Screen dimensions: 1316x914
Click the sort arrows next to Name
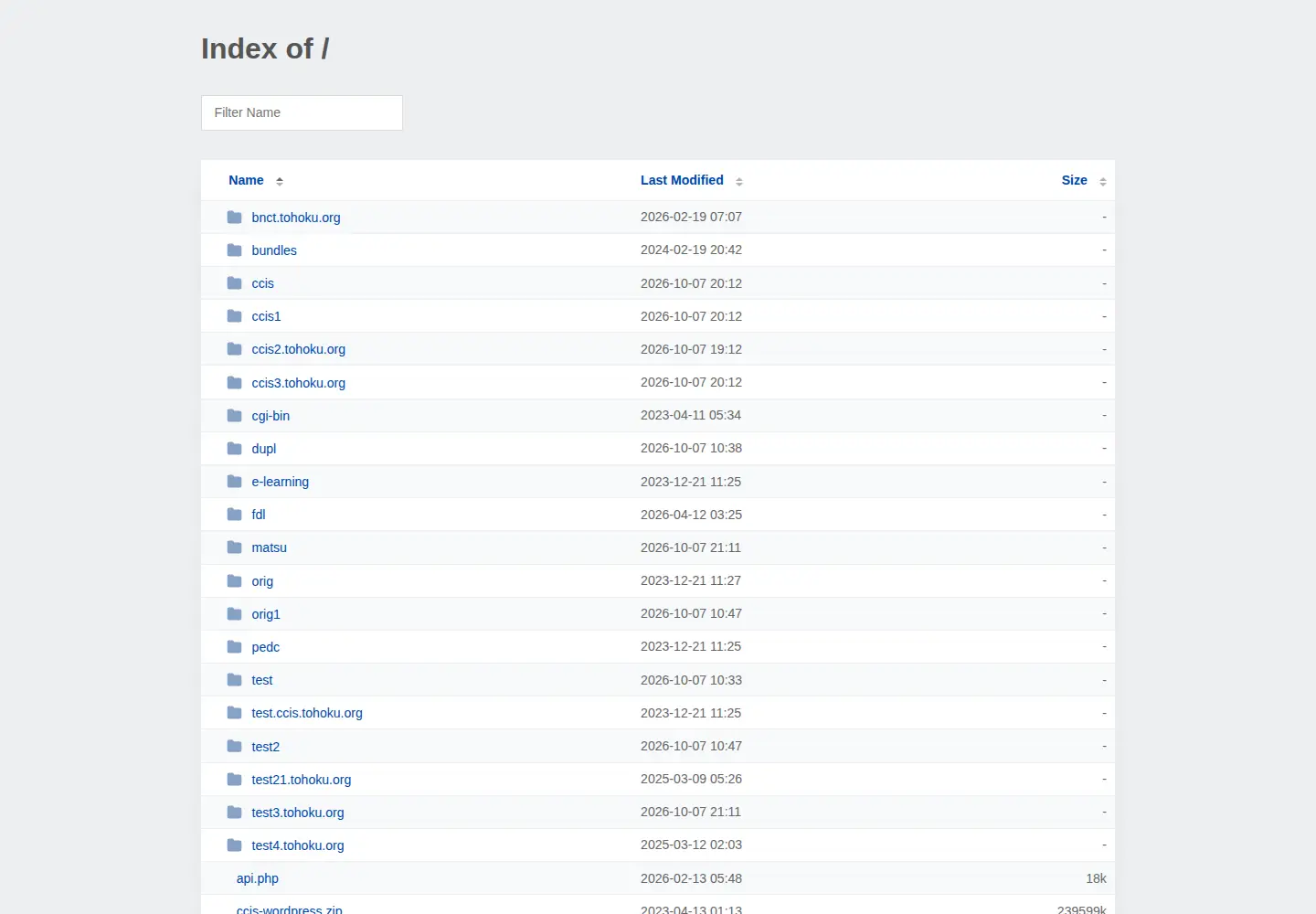click(x=280, y=181)
